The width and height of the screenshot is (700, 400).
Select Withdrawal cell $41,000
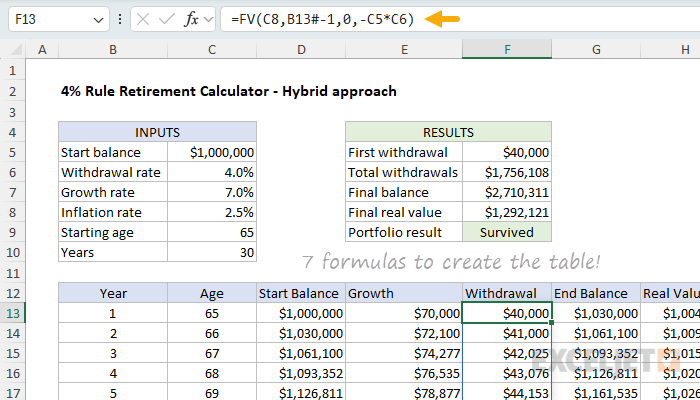pos(507,333)
